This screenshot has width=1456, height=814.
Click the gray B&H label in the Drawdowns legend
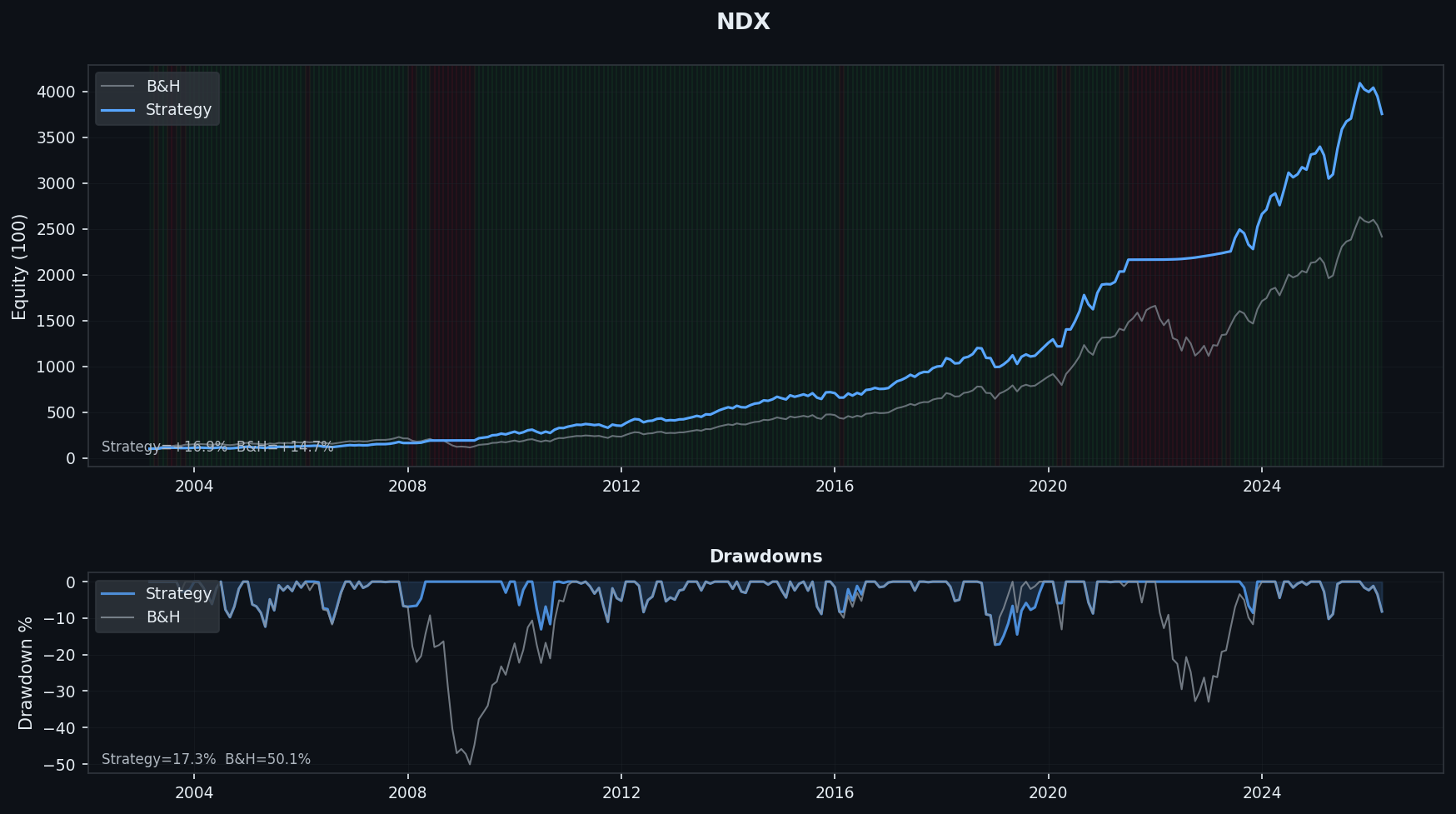[x=163, y=617]
